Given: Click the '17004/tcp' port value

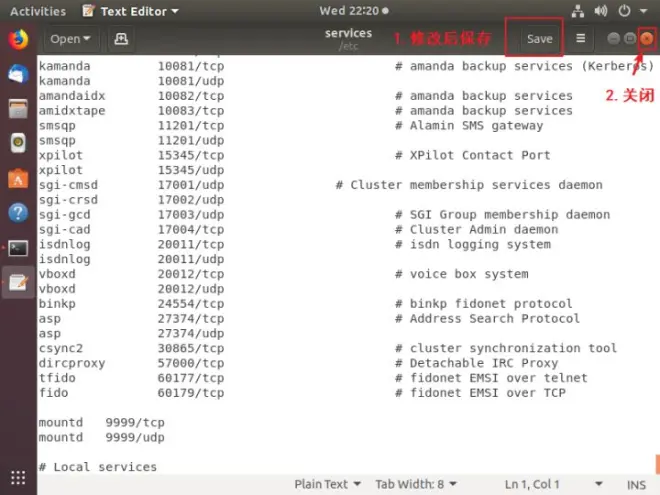Looking at the screenshot, I should click(191, 229).
